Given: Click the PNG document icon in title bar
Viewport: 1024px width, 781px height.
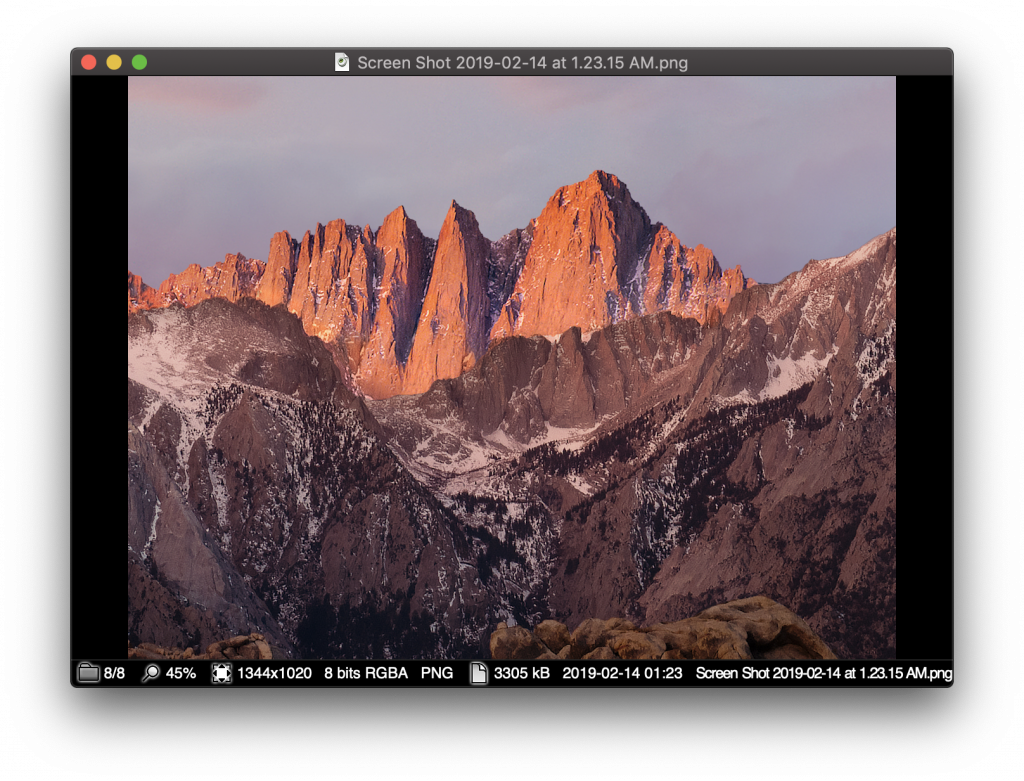Looking at the screenshot, I should click(x=342, y=62).
